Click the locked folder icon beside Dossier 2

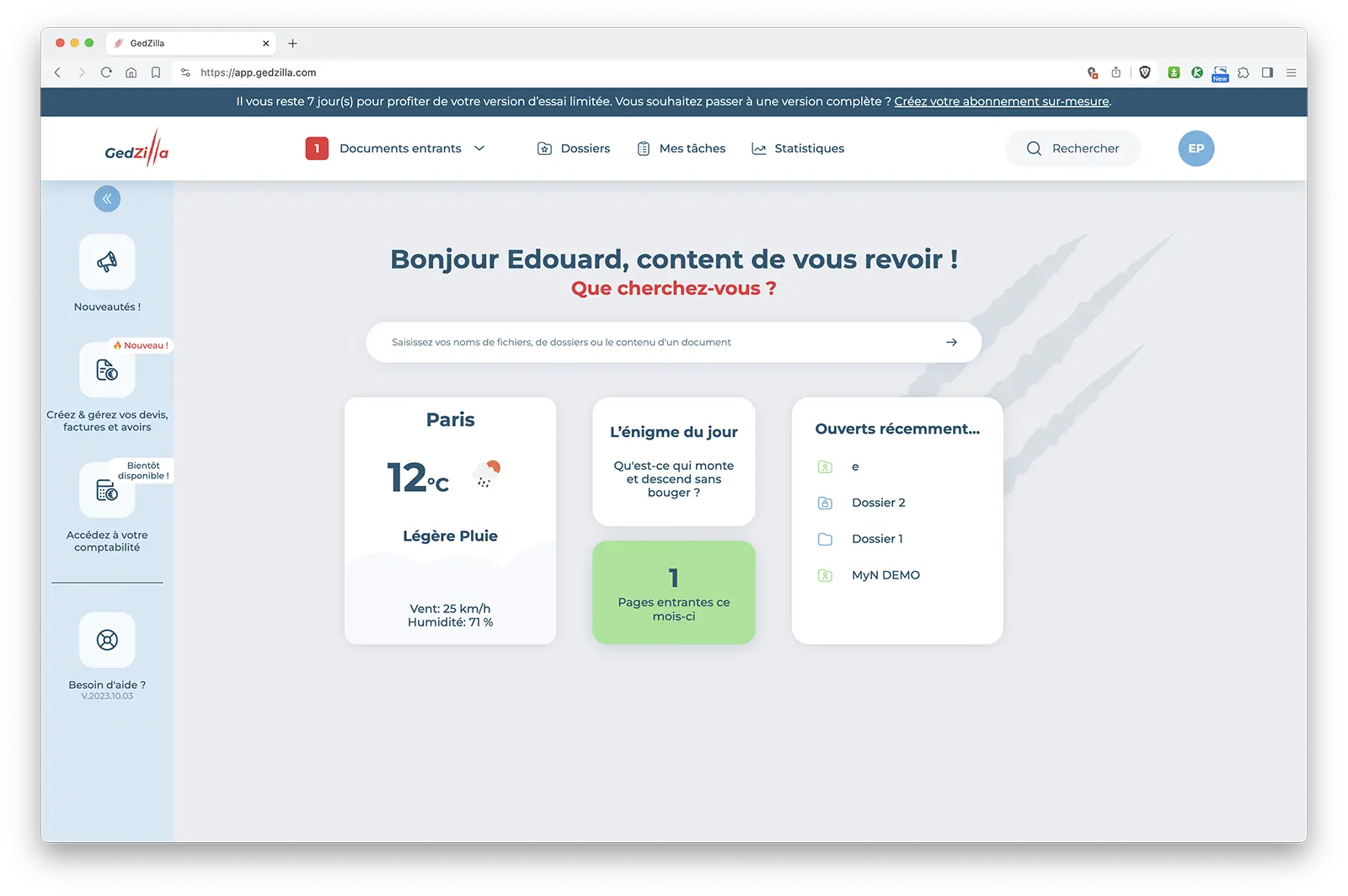[825, 503]
